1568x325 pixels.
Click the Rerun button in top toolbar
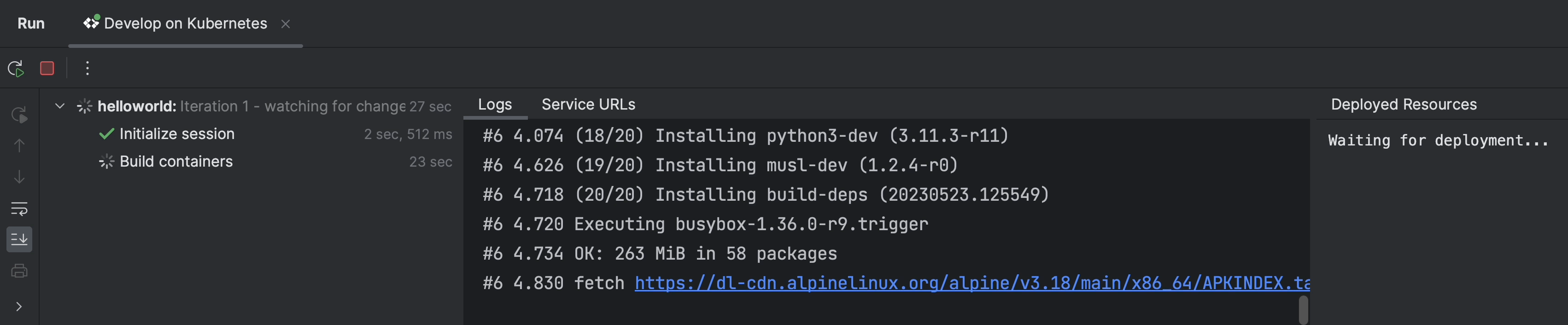(x=16, y=68)
